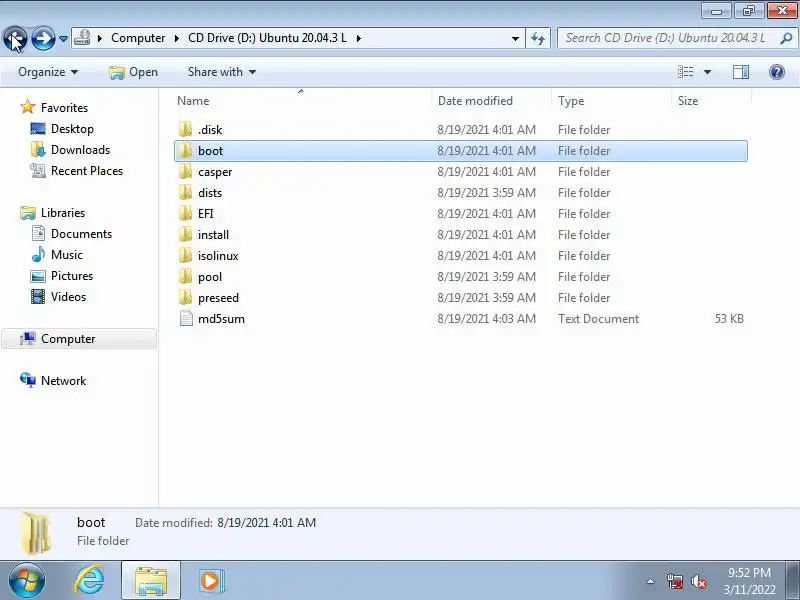
Task: Click the muted volume tray icon
Action: pos(698,581)
